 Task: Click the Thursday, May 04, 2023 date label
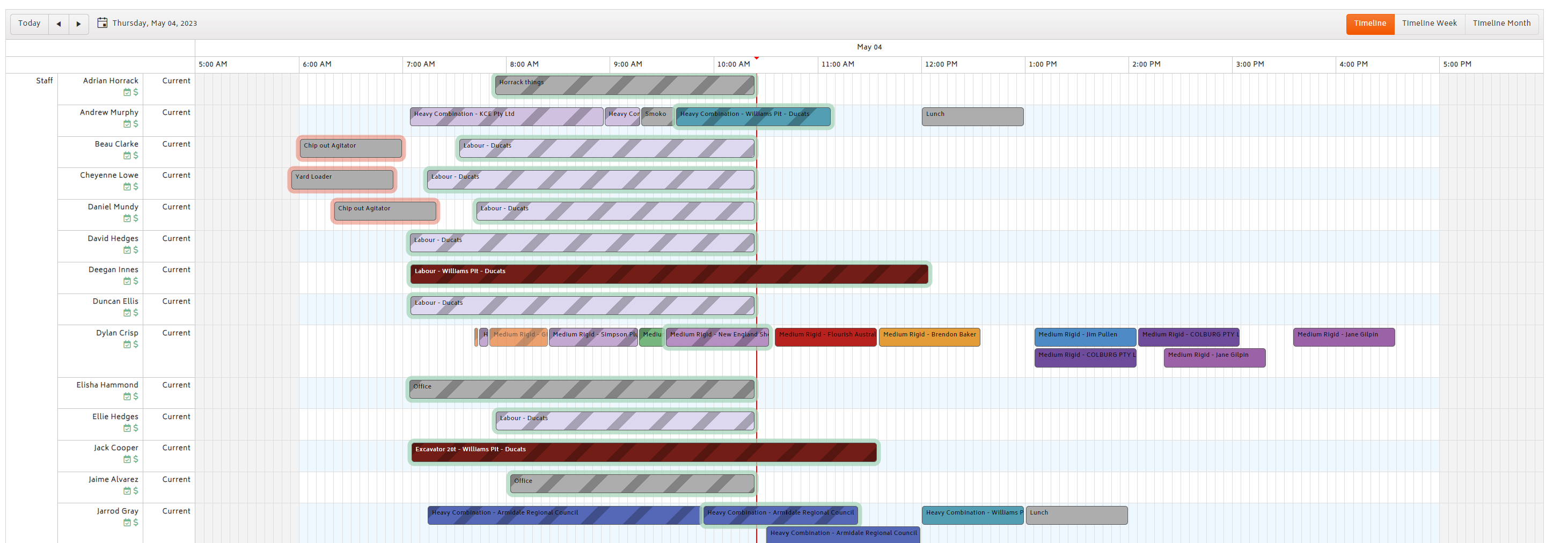click(155, 23)
